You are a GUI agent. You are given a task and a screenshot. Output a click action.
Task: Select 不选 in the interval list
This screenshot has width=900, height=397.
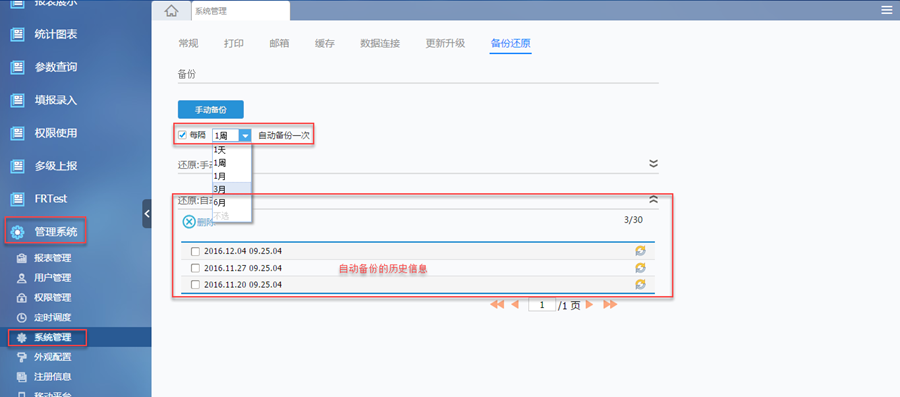click(x=232, y=216)
